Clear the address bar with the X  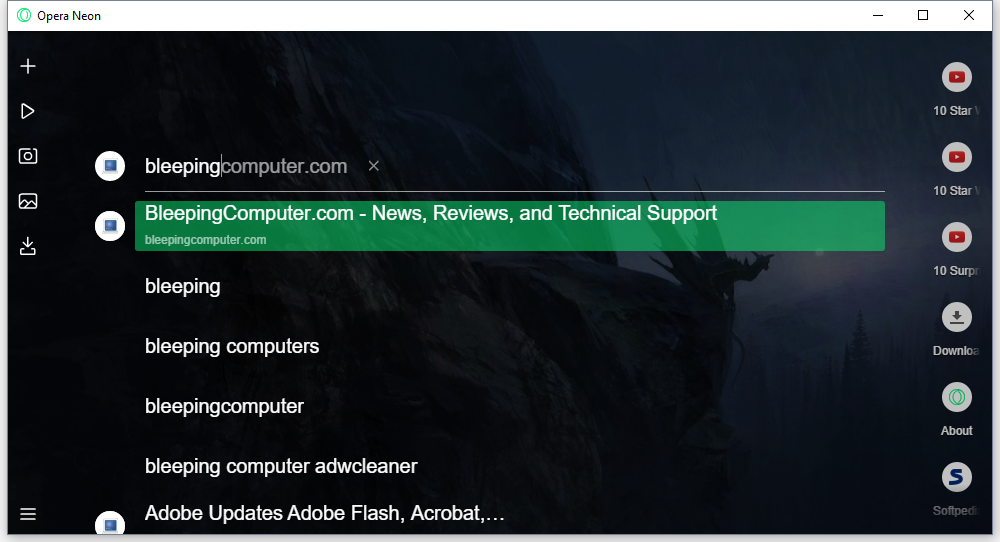click(374, 166)
